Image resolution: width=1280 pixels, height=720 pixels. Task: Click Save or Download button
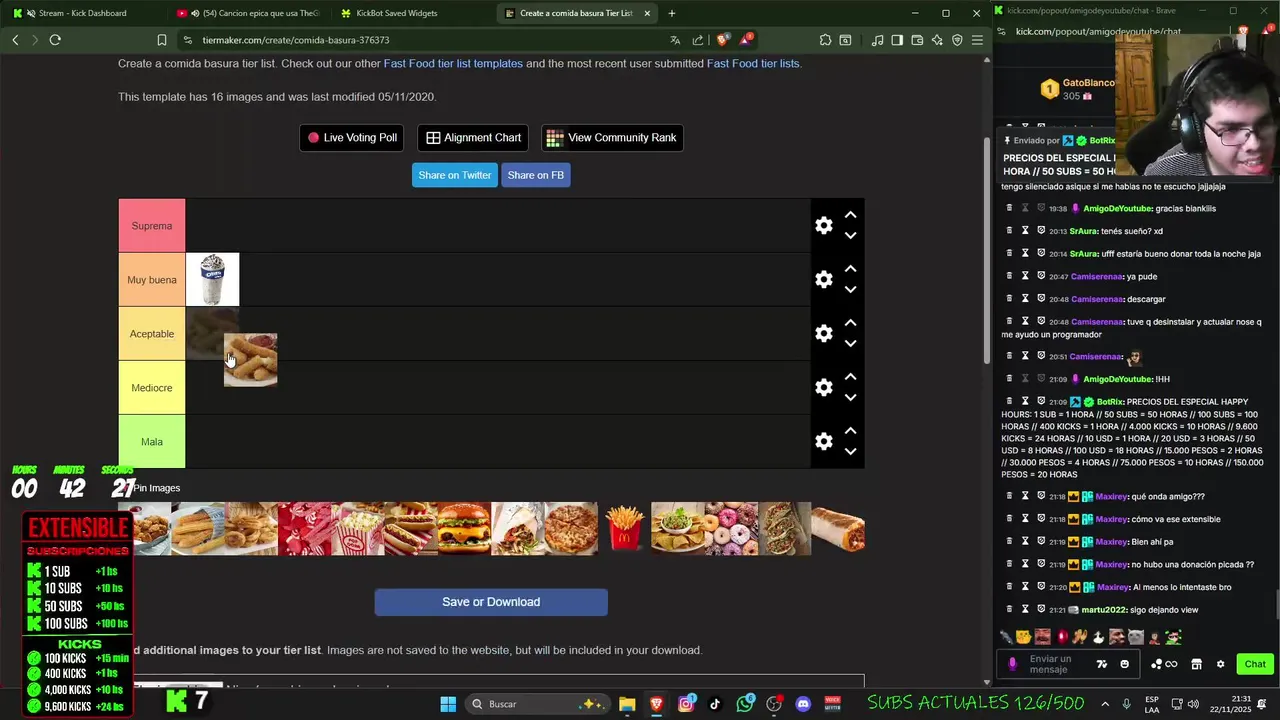491,602
